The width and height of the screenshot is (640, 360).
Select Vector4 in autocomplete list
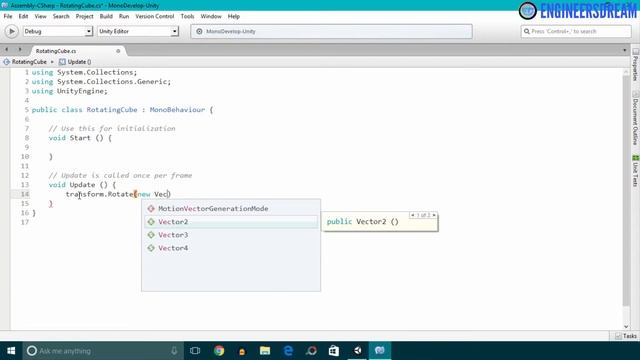tap(231, 248)
